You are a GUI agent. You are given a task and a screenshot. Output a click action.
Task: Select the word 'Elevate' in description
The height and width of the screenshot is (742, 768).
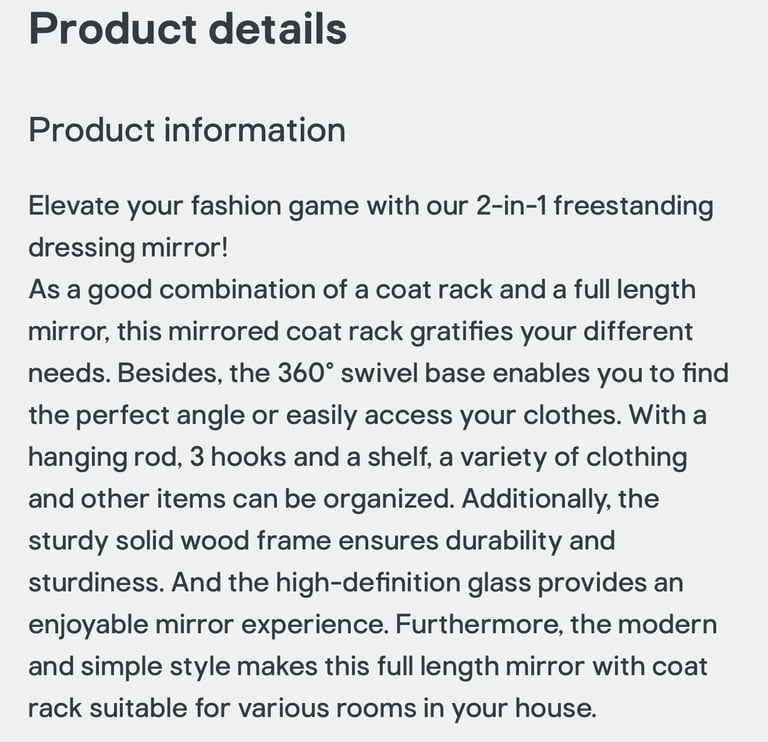point(73,205)
